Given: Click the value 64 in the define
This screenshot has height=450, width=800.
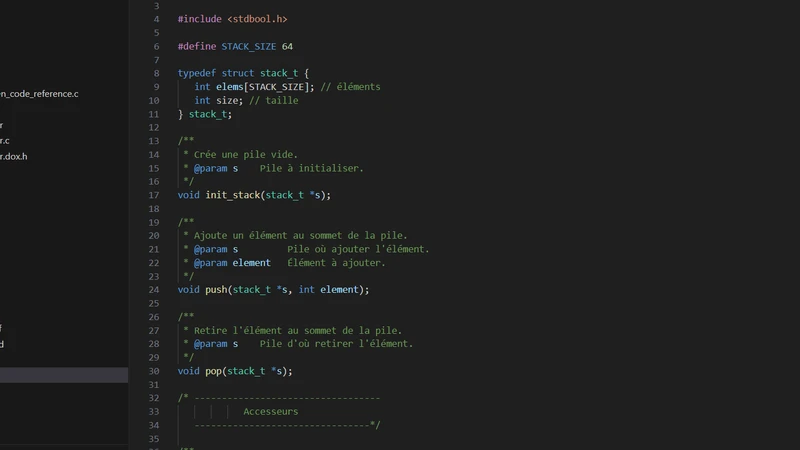Looking at the screenshot, I should [287, 46].
